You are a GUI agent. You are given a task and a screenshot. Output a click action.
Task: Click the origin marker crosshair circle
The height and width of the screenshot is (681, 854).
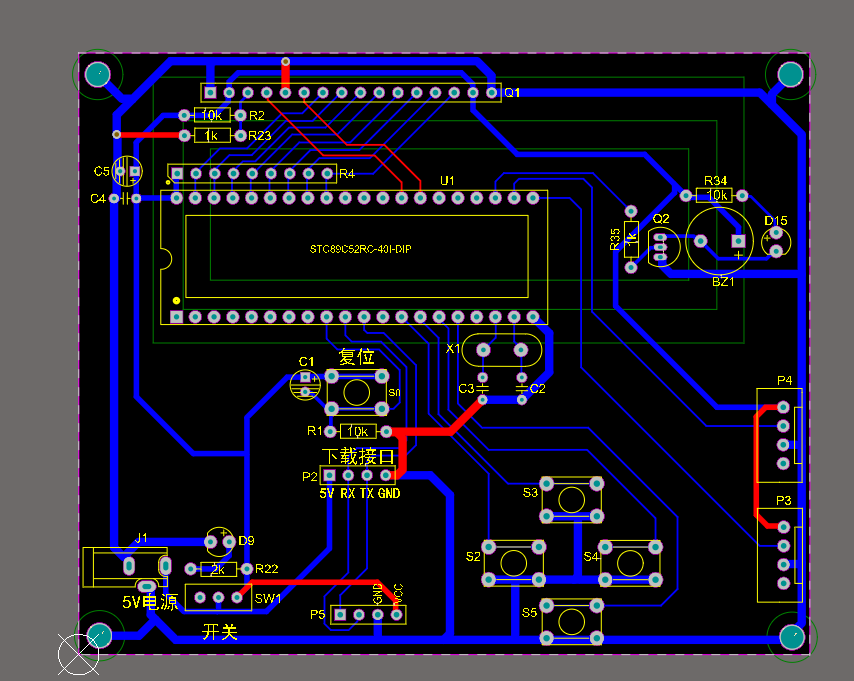pyautogui.click(x=78, y=654)
